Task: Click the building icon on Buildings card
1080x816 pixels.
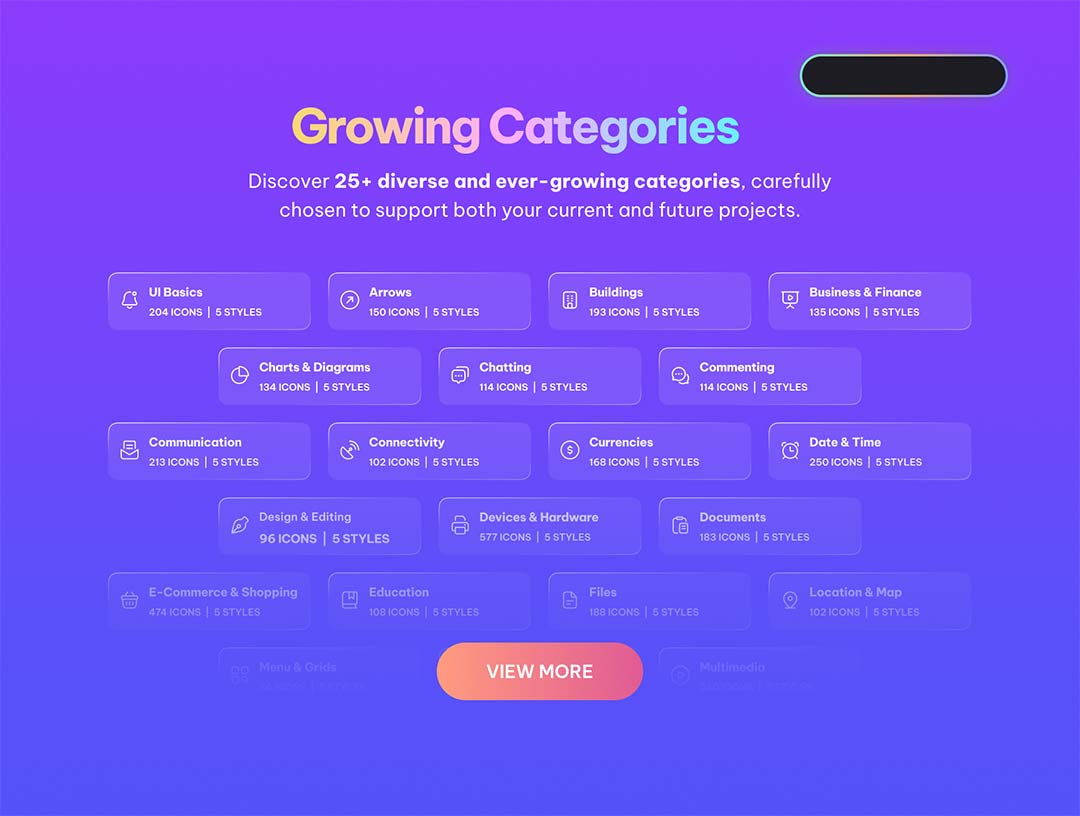Action: (569, 301)
